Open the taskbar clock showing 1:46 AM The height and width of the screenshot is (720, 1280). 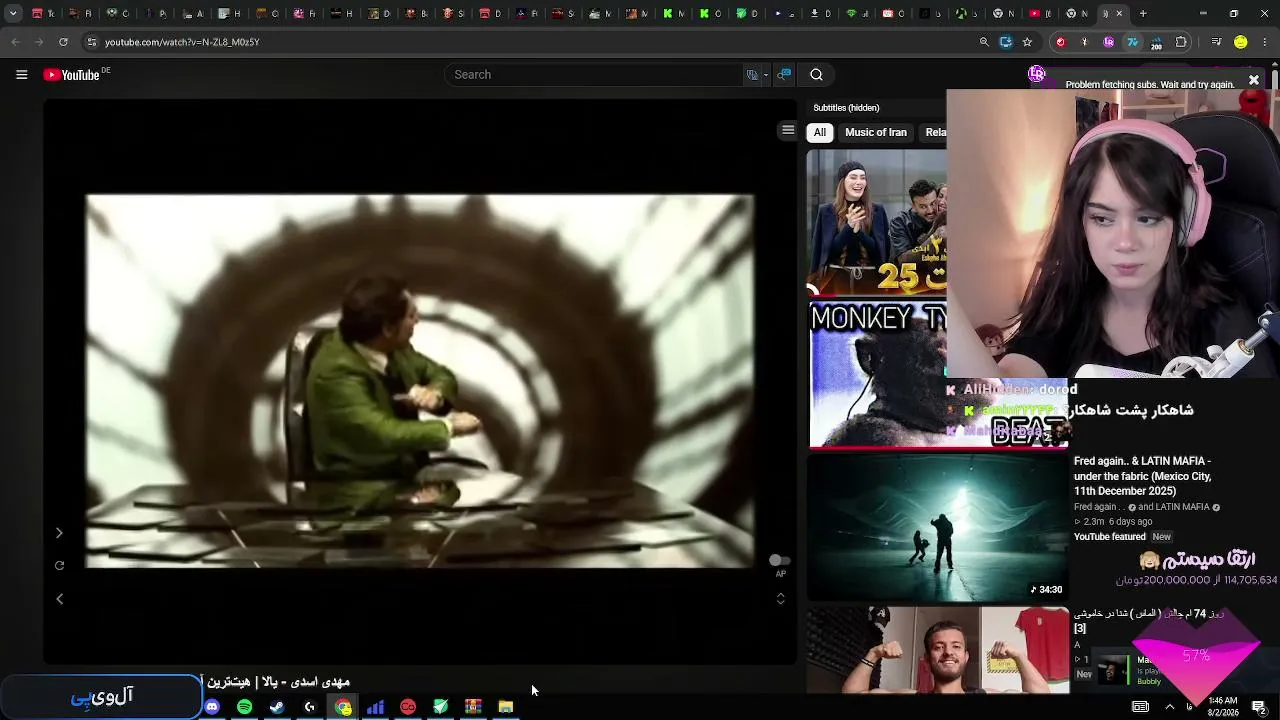pos(1223,706)
